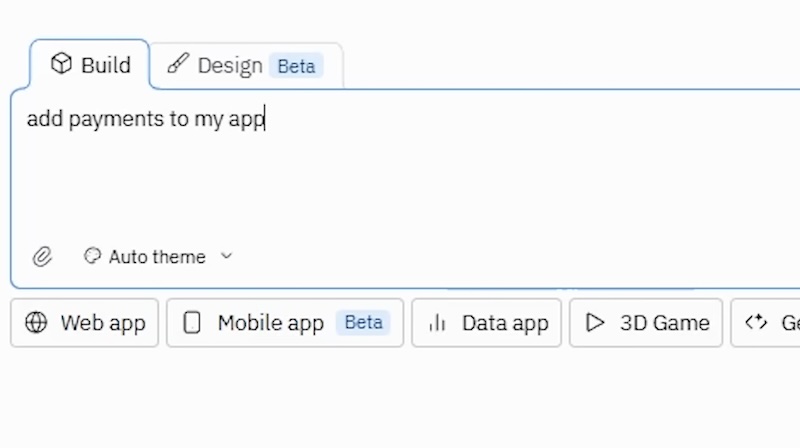Click the Beta badge on the Design tab
The width and height of the screenshot is (800, 448).
pyautogui.click(x=296, y=67)
